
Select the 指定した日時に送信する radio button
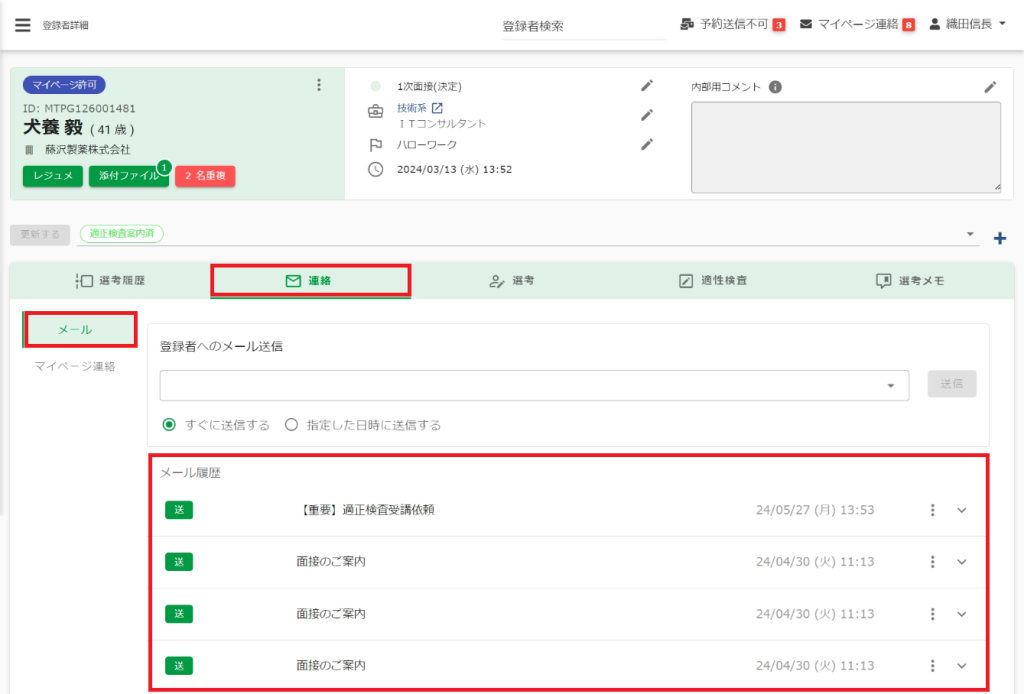292,425
